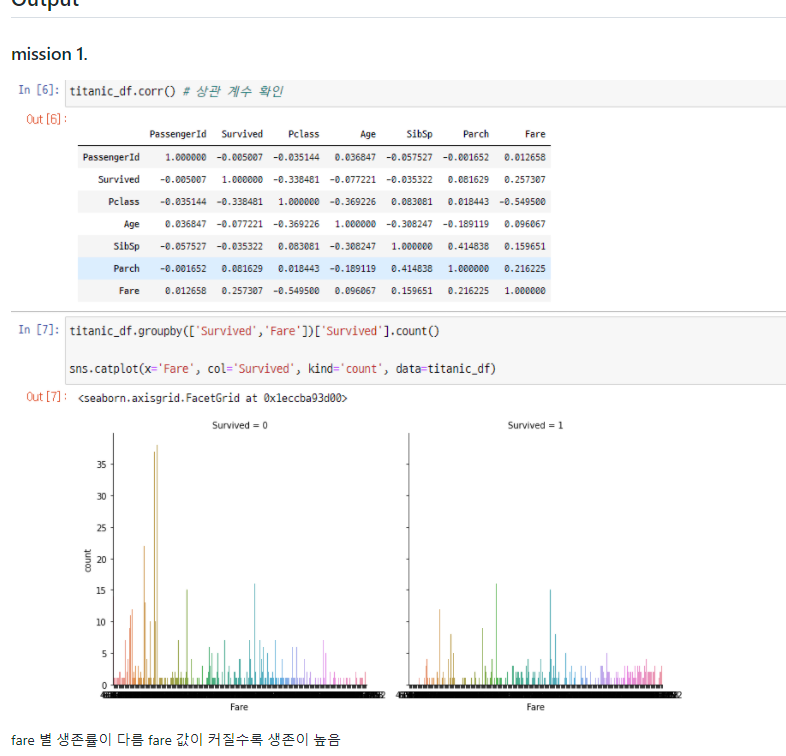The width and height of the screenshot is (786, 756).
Task: Click the Survived = 1 plot title
Action: [x=535, y=425]
